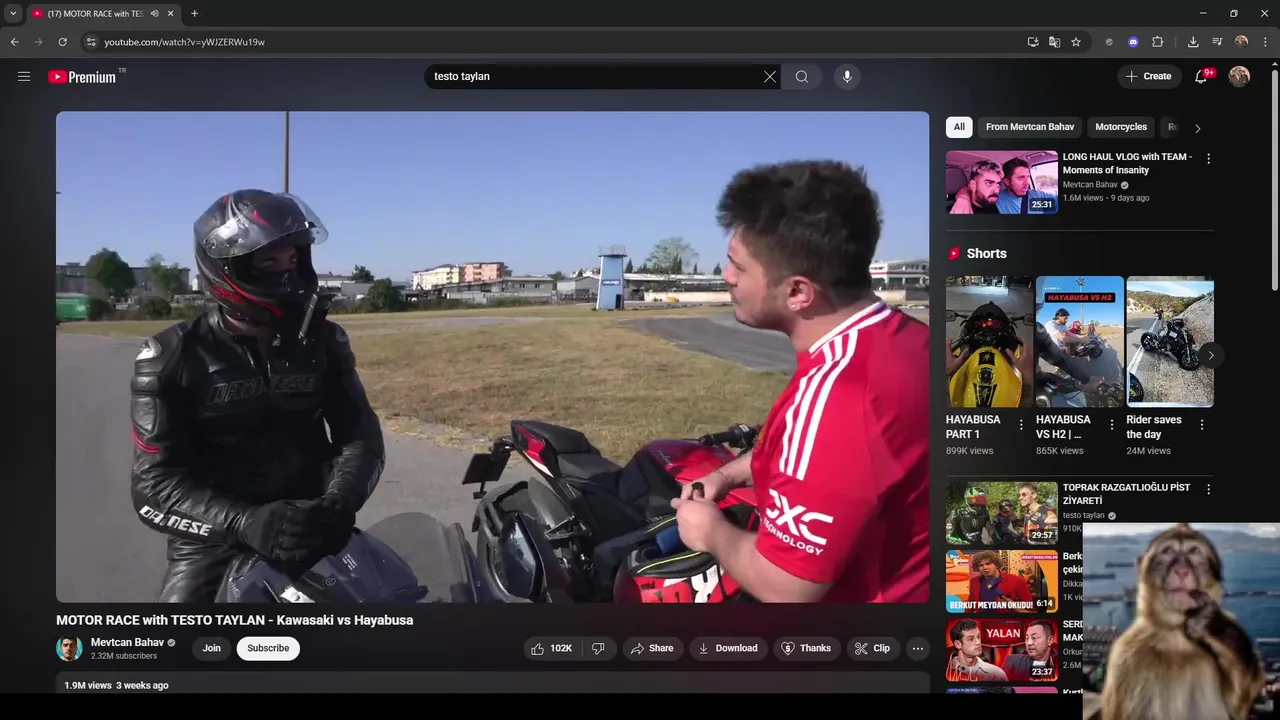Bookmark this tab with the star
1280x720 pixels.
[x=1076, y=42]
